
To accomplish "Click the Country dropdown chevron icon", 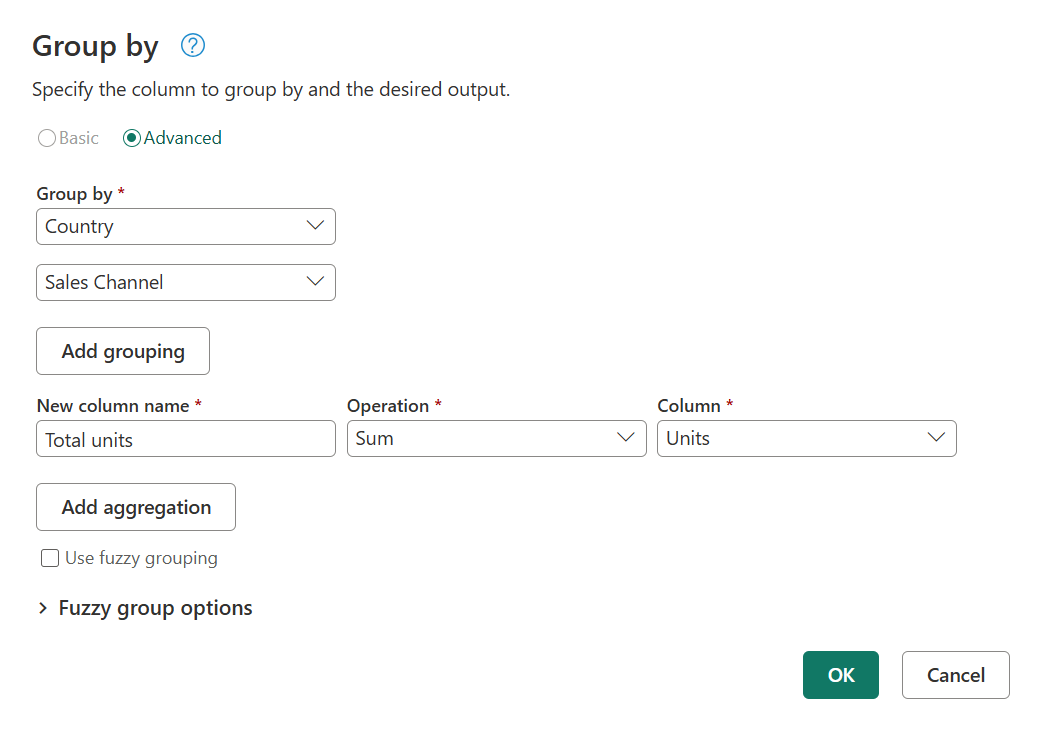I will tap(315, 226).
